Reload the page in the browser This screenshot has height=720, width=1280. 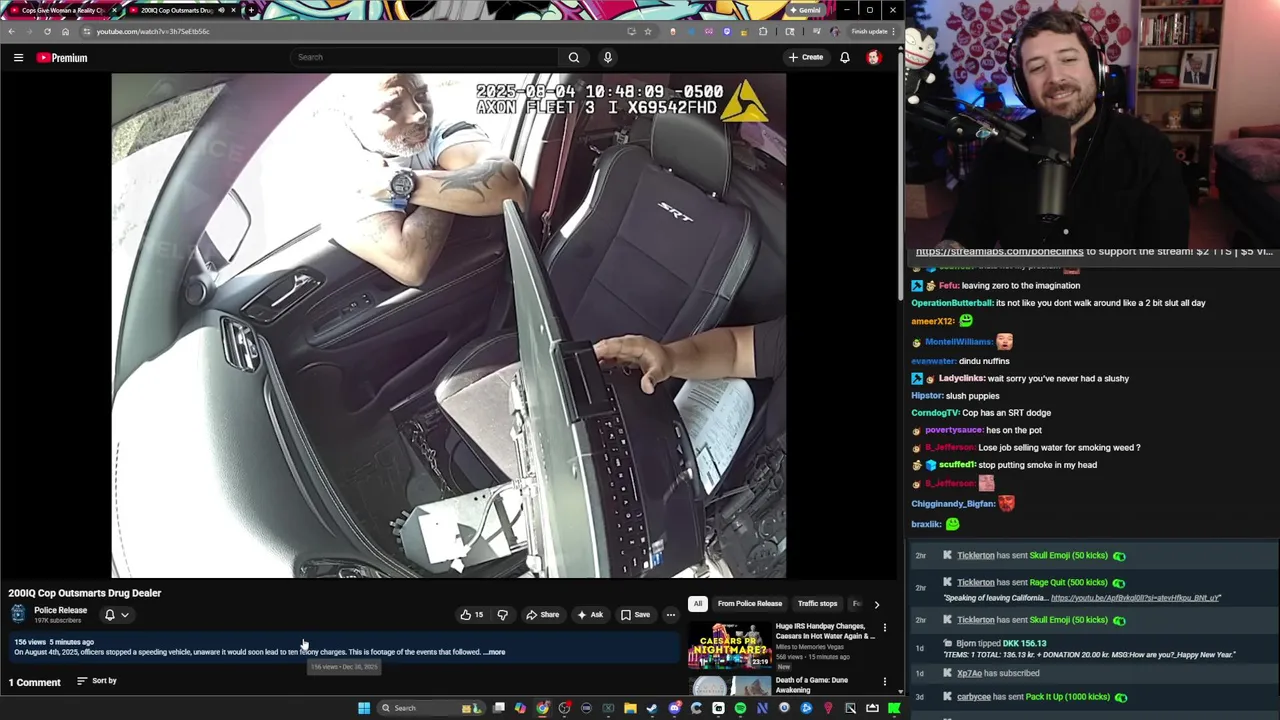point(47,31)
